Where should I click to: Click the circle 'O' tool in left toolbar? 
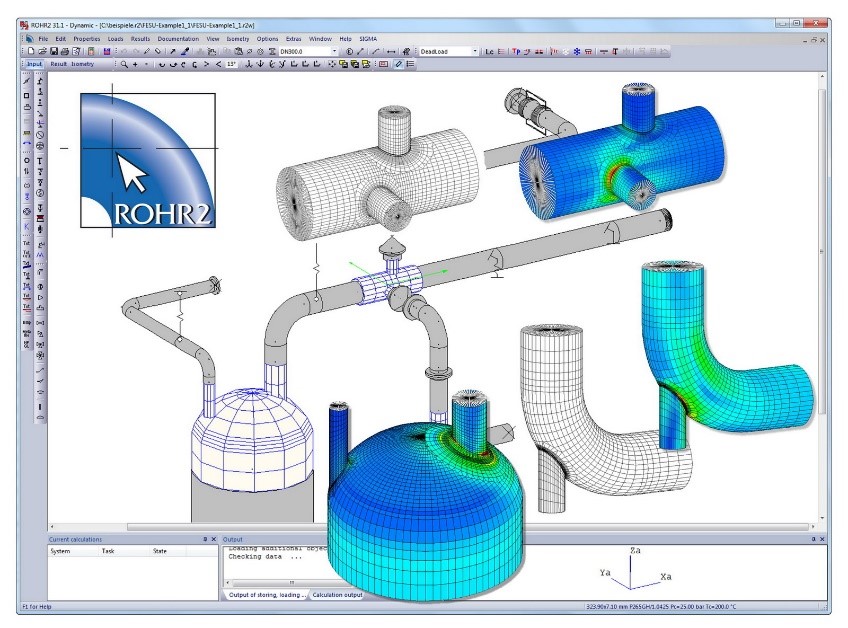26,161
